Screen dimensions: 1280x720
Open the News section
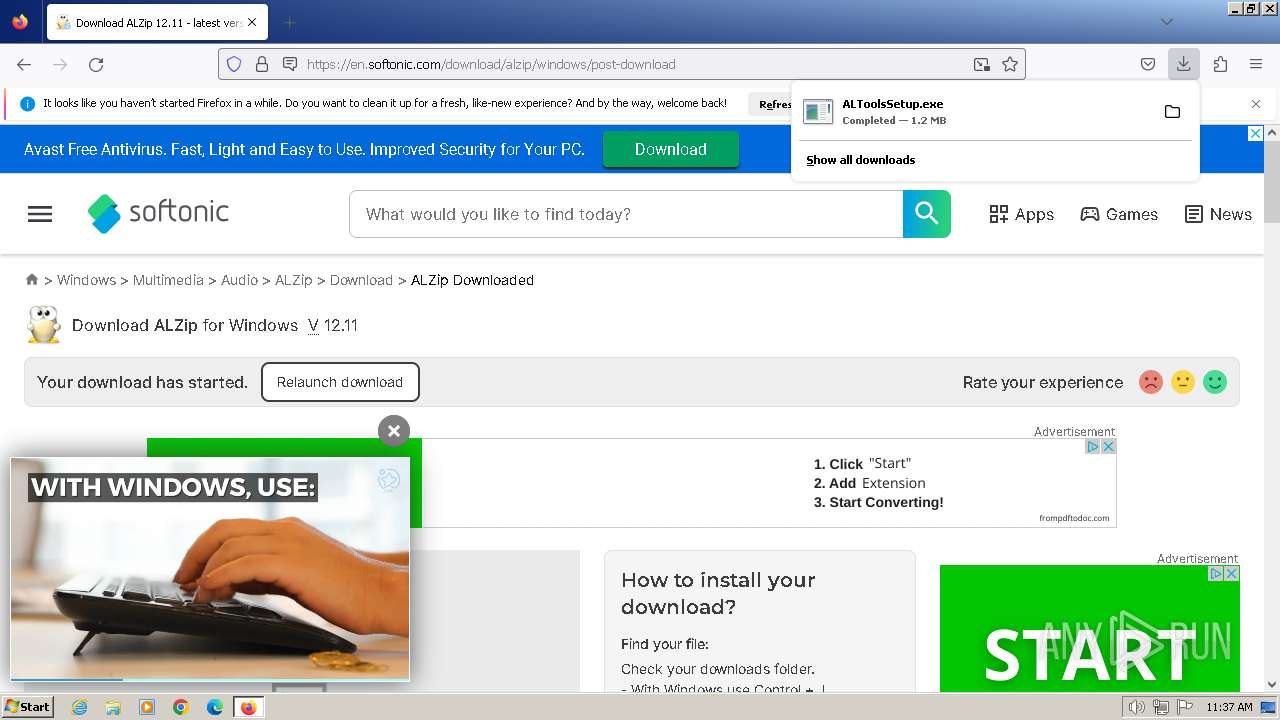1218,214
